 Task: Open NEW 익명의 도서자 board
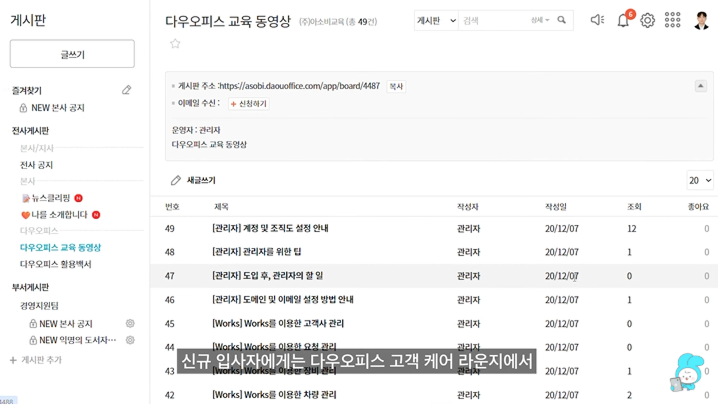pos(77,340)
